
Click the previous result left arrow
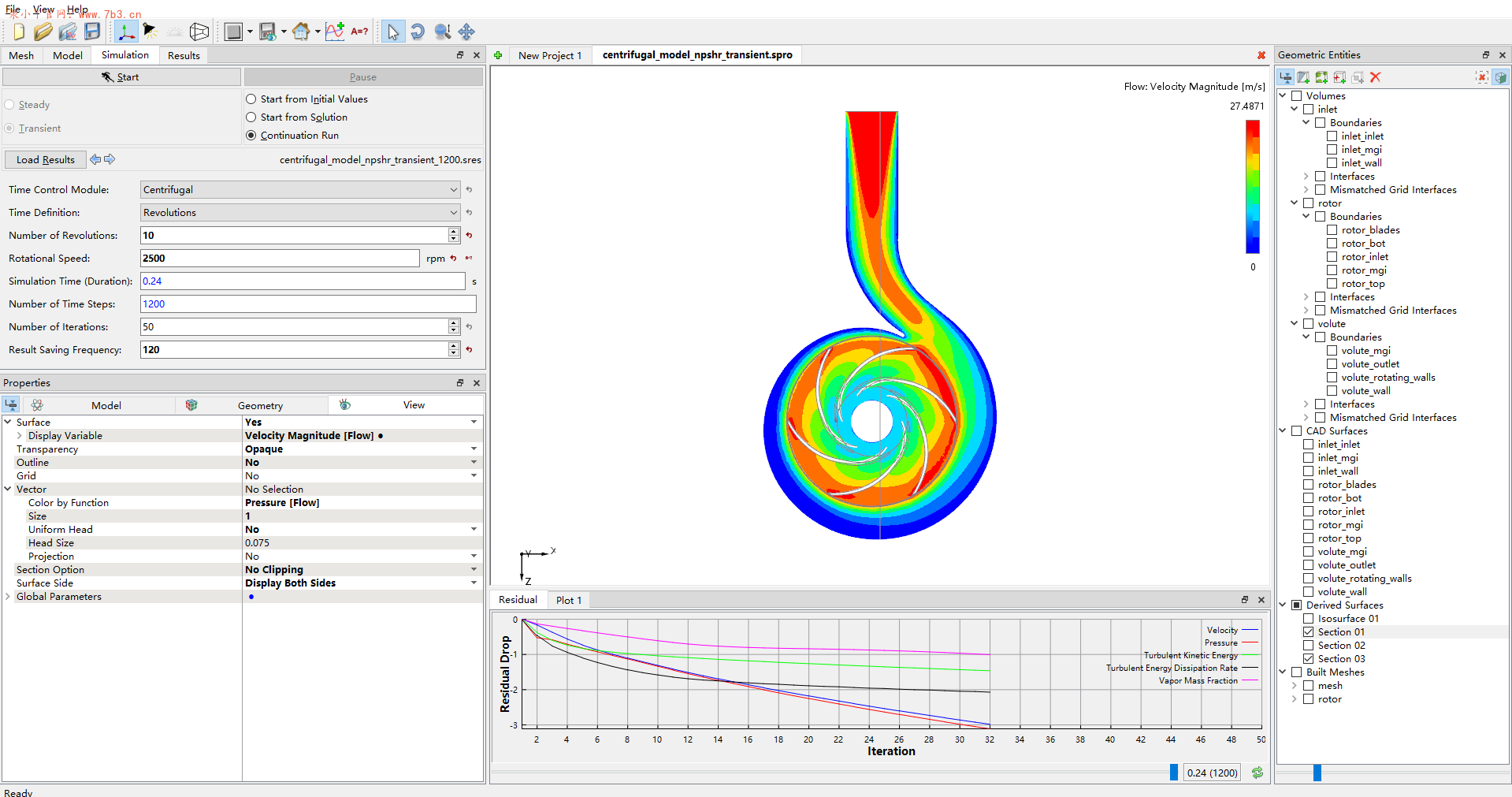[x=95, y=159]
